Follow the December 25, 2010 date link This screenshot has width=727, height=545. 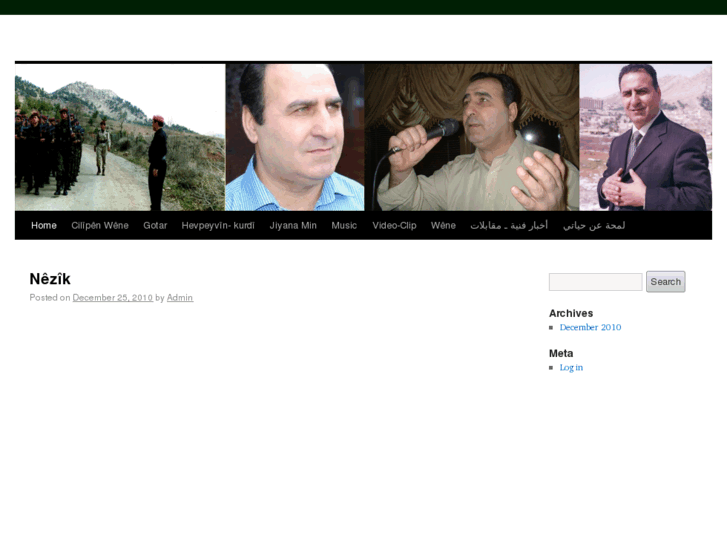pos(113,298)
